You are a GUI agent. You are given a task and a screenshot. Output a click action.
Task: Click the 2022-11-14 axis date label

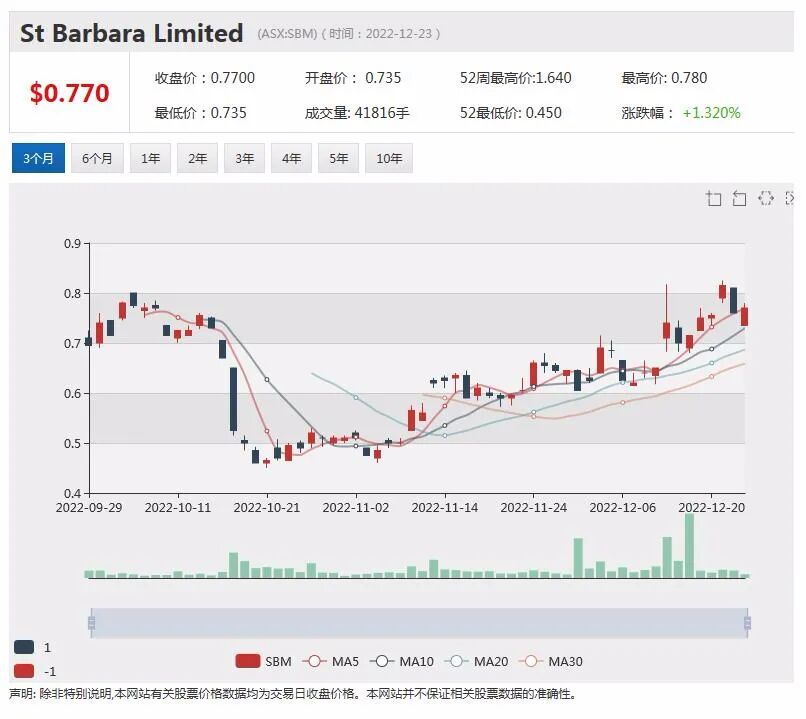pos(445,507)
